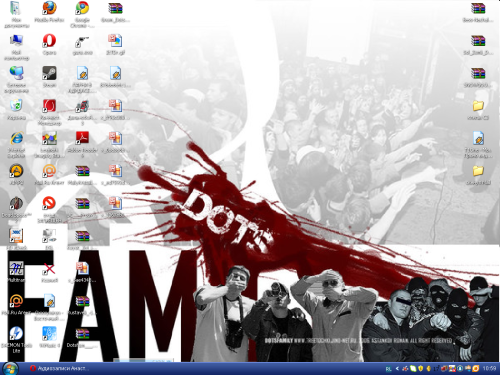Open the Mozilla Firefox desktop shortcut

point(49,8)
